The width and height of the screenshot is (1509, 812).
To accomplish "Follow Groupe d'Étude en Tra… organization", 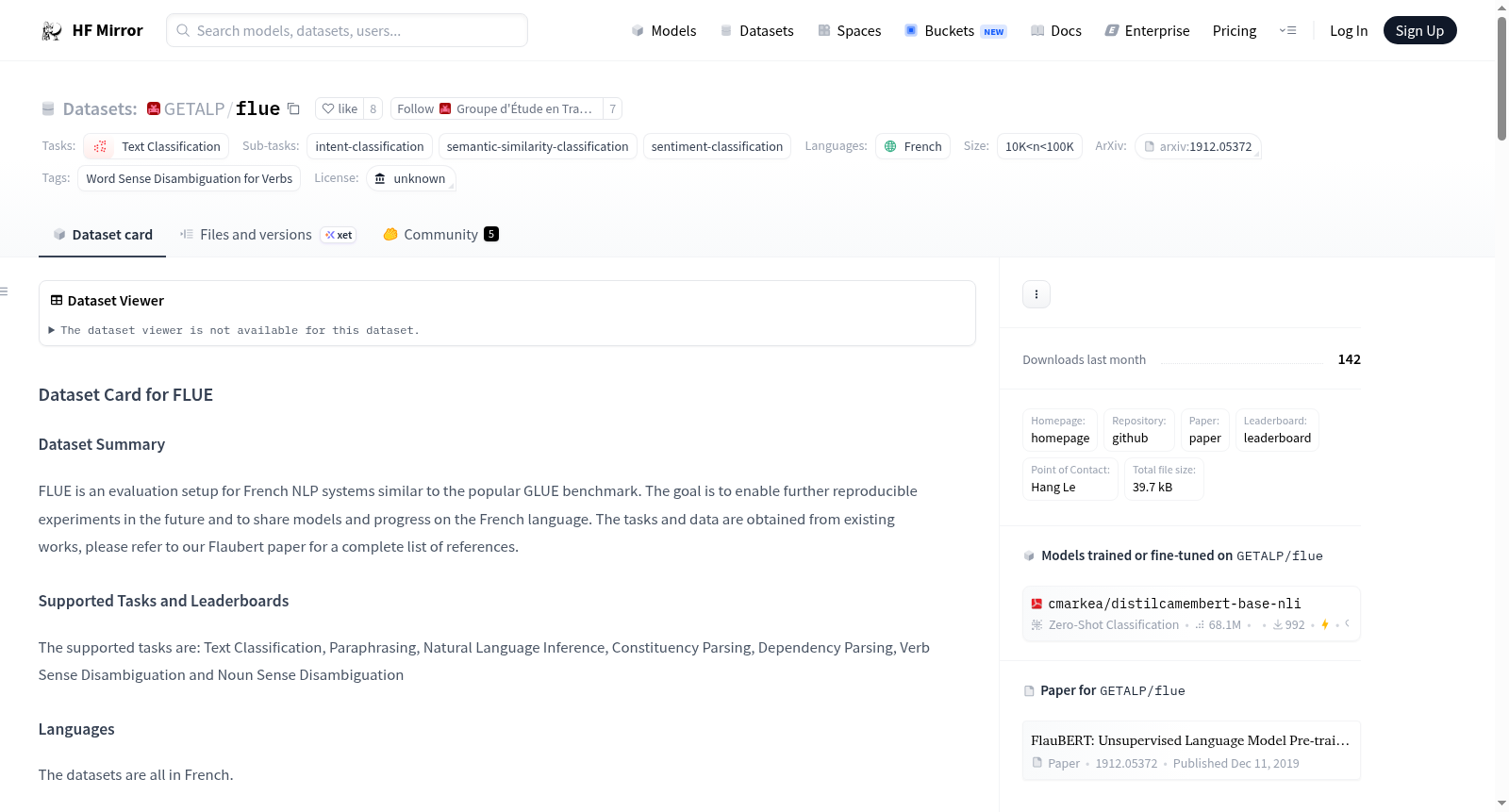I will click(x=495, y=108).
